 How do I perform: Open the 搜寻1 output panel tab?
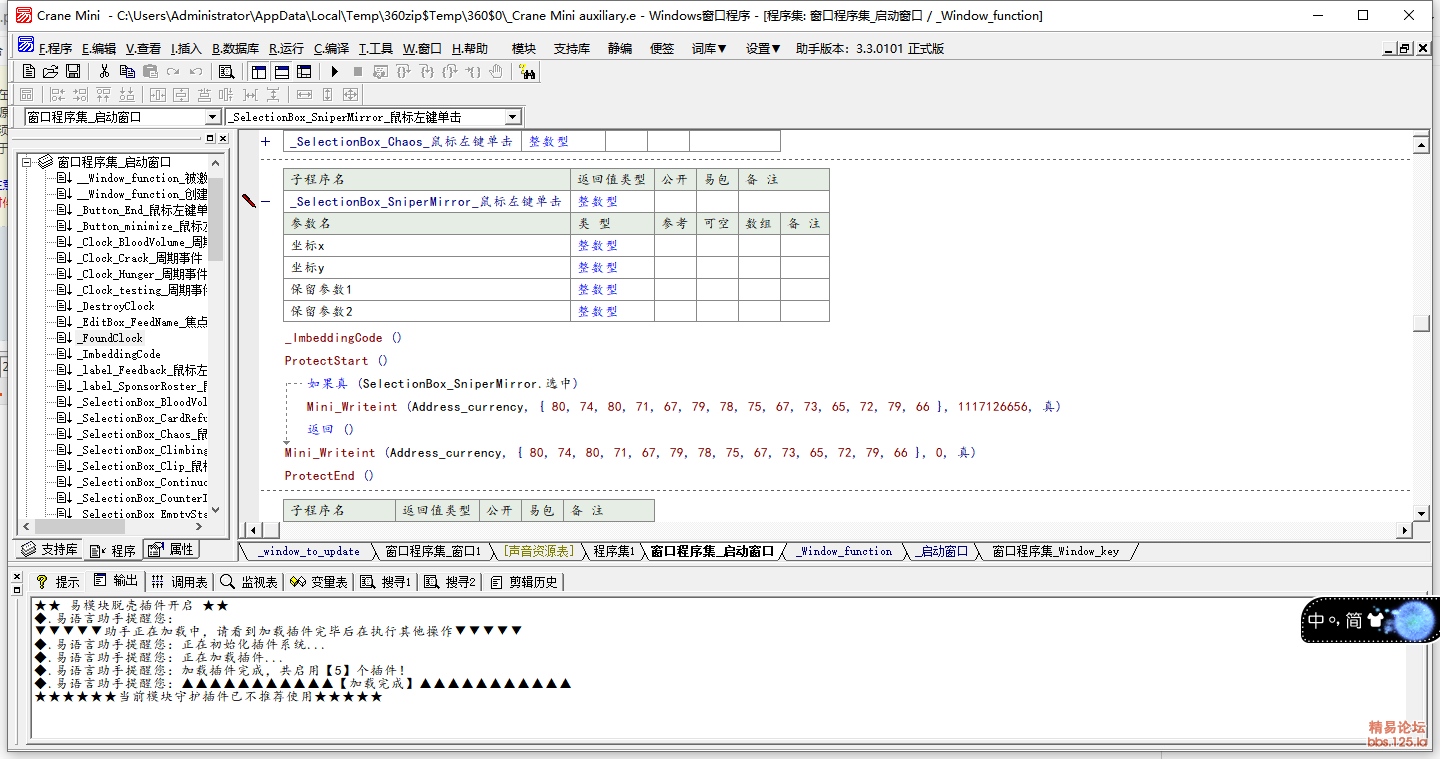385,581
